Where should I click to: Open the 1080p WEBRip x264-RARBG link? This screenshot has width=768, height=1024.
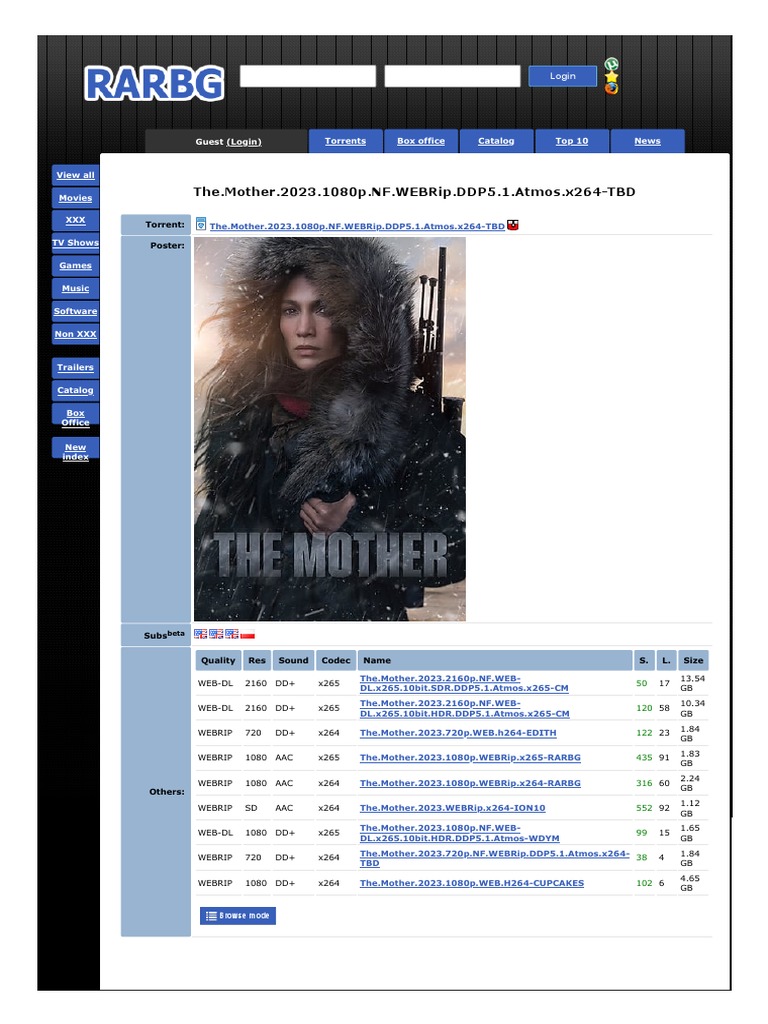pyautogui.click(x=470, y=783)
